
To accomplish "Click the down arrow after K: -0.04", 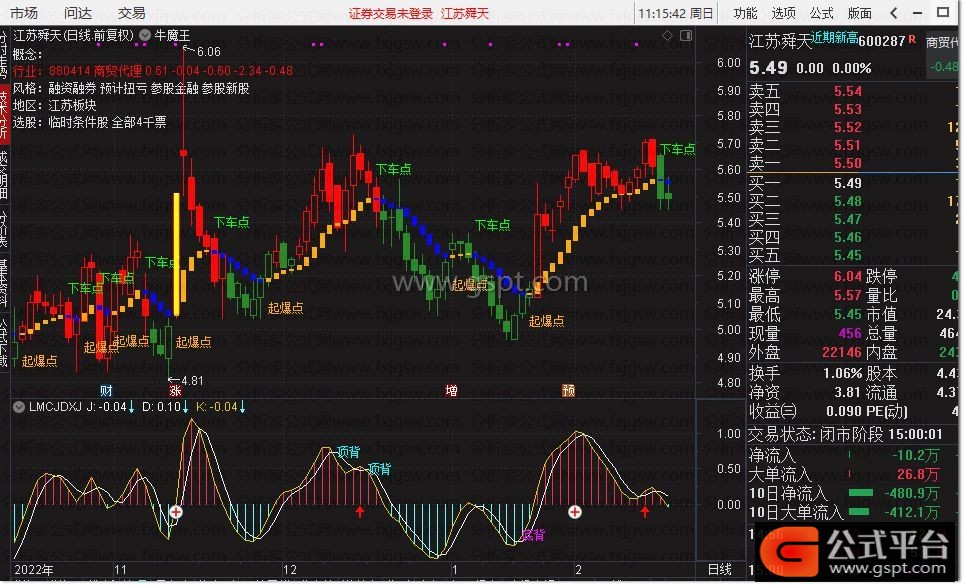I will pos(242,407).
